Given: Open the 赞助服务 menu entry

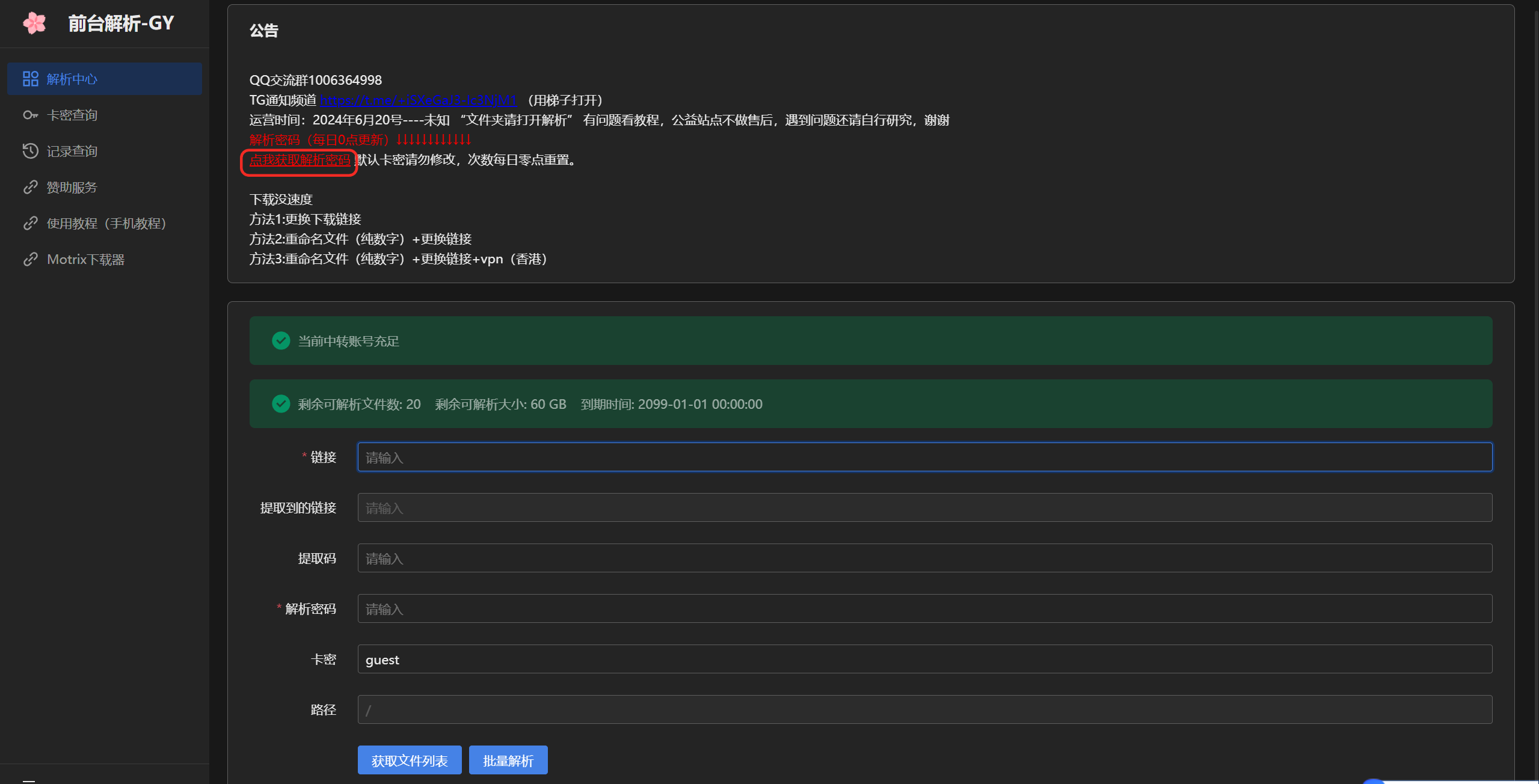Looking at the screenshot, I should (x=72, y=187).
